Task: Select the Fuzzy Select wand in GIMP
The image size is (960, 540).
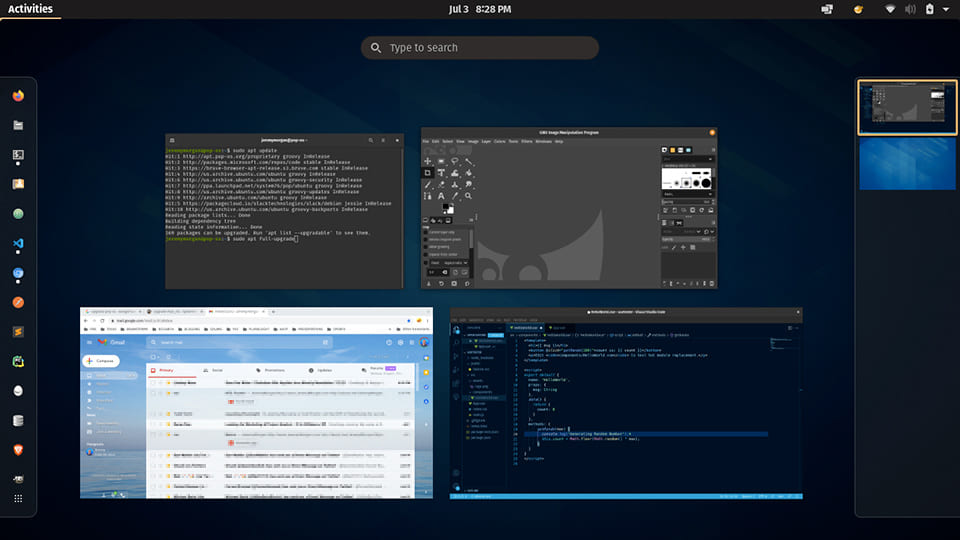Action: coord(468,161)
